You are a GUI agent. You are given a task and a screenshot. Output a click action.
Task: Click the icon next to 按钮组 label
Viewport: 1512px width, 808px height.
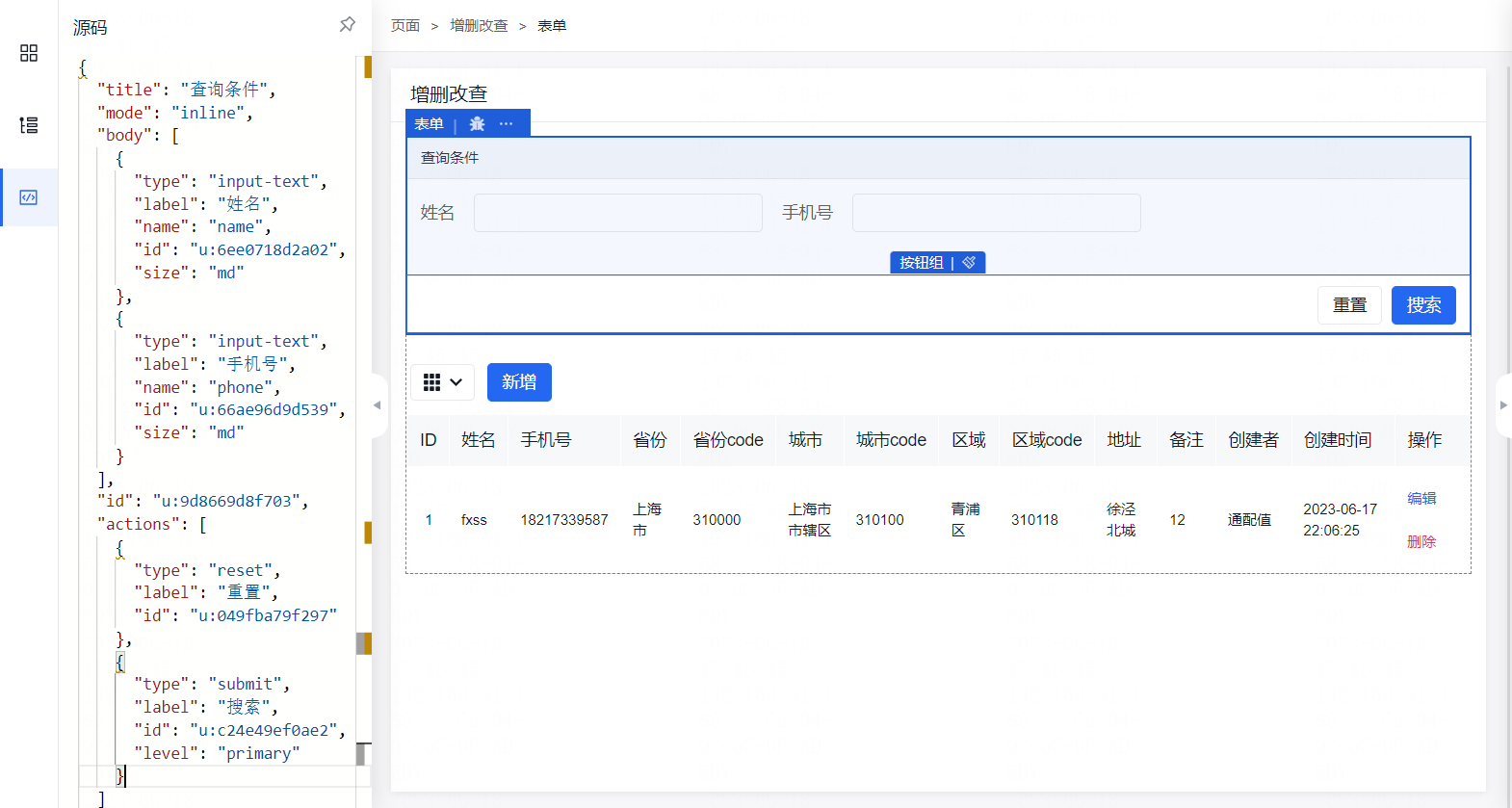(x=969, y=262)
